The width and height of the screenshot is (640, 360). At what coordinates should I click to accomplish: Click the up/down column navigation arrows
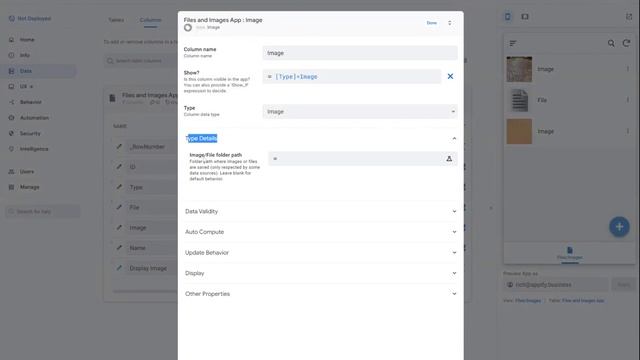[x=449, y=23]
